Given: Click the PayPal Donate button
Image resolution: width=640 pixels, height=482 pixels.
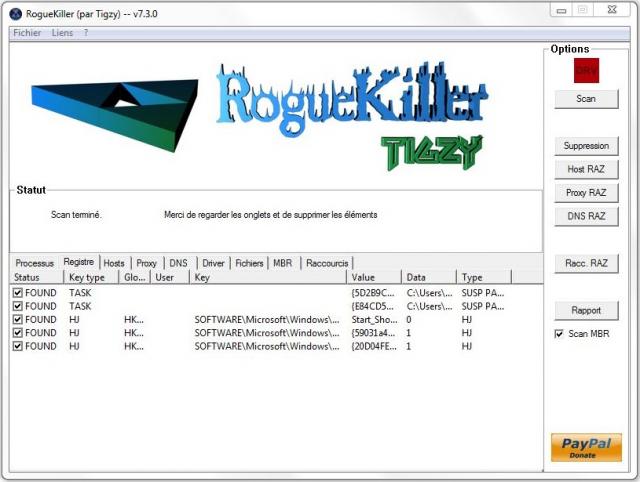Looking at the screenshot, I should pos(586,448).
